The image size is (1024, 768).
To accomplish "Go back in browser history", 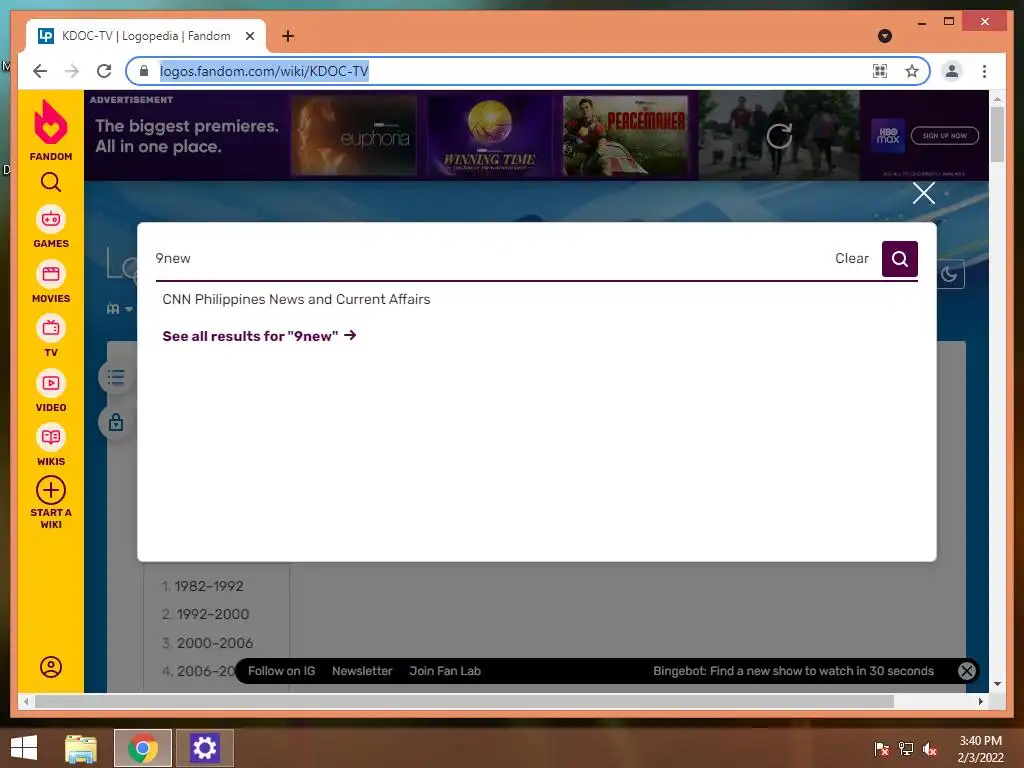I will (x=40, y=71).
